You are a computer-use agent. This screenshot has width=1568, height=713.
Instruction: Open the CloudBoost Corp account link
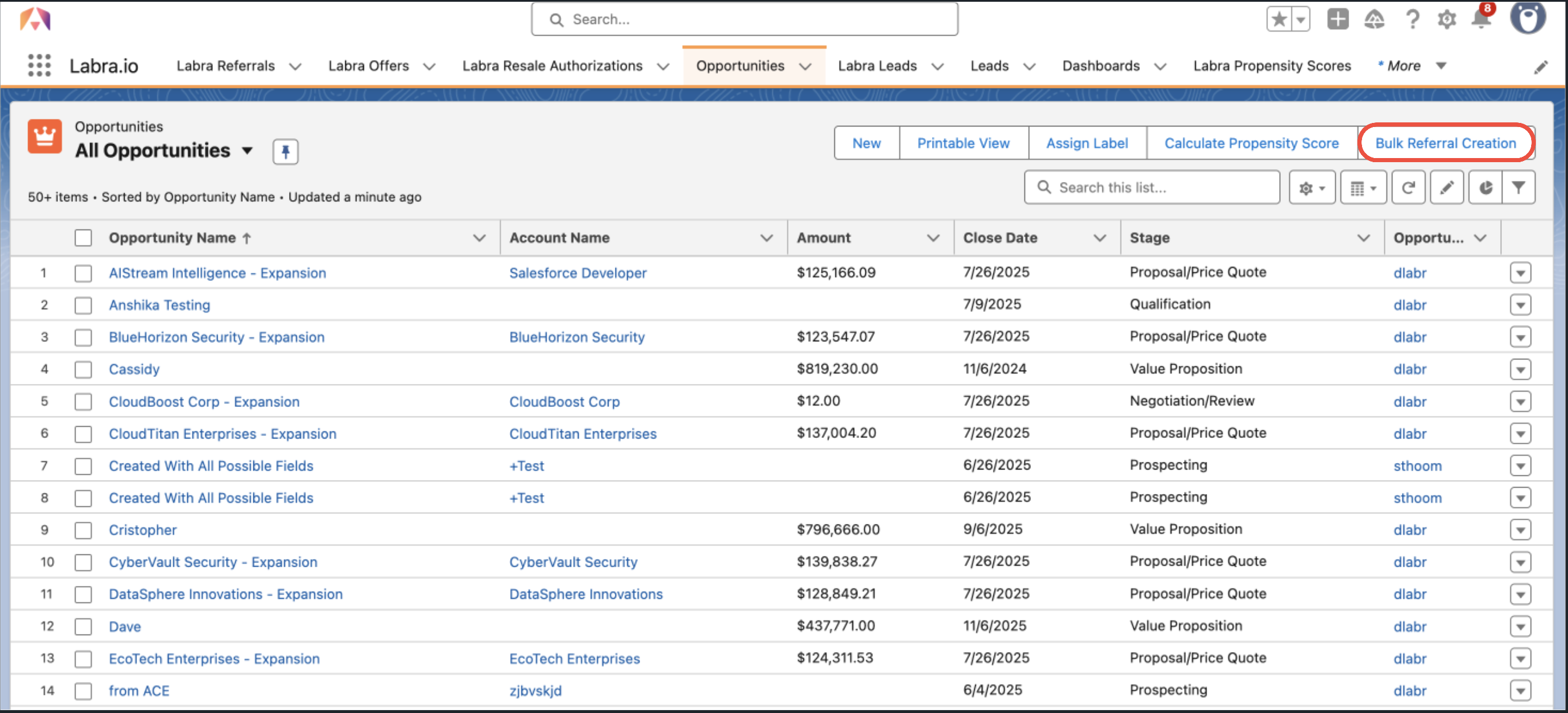(x=564, y=401)
